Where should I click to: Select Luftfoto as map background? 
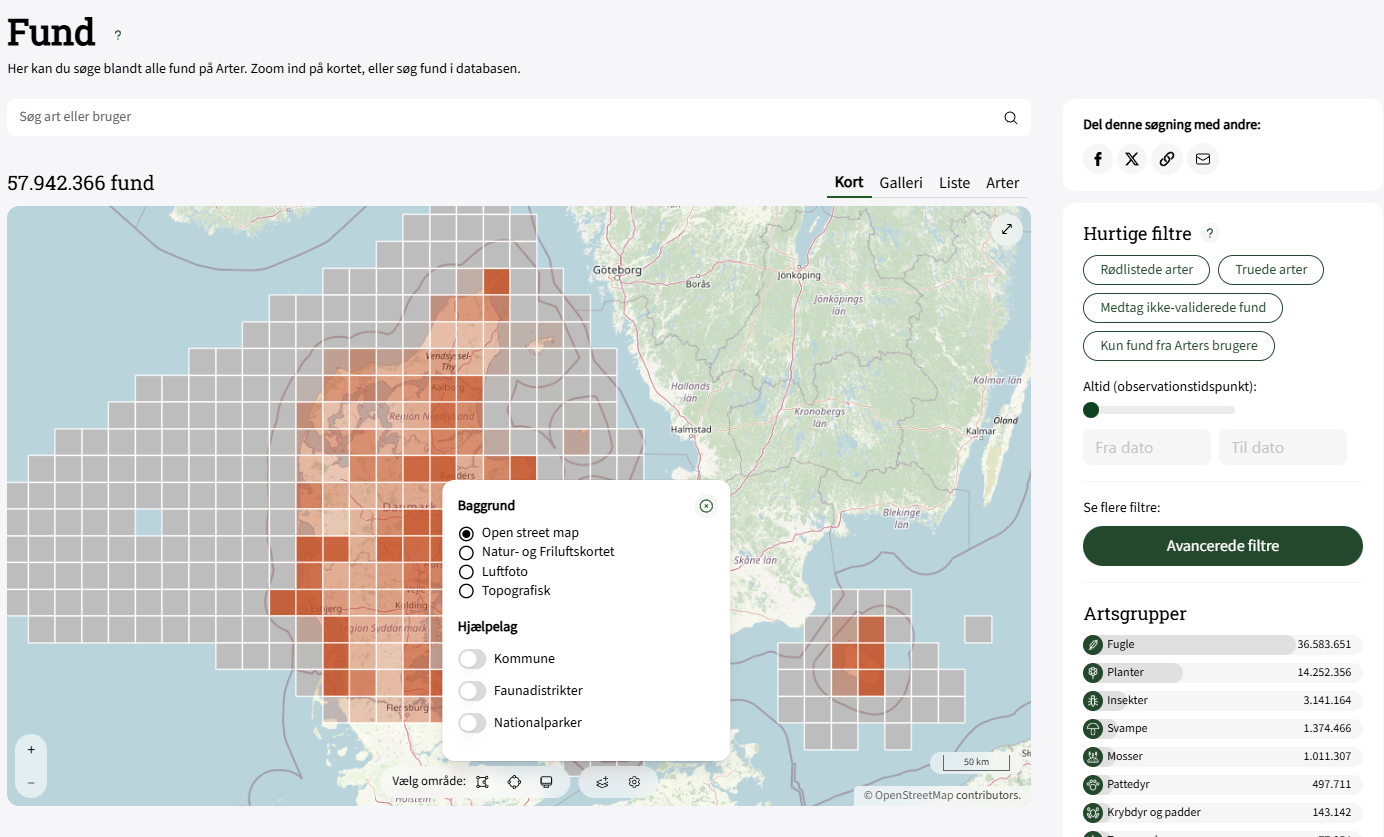click(466, 572)
